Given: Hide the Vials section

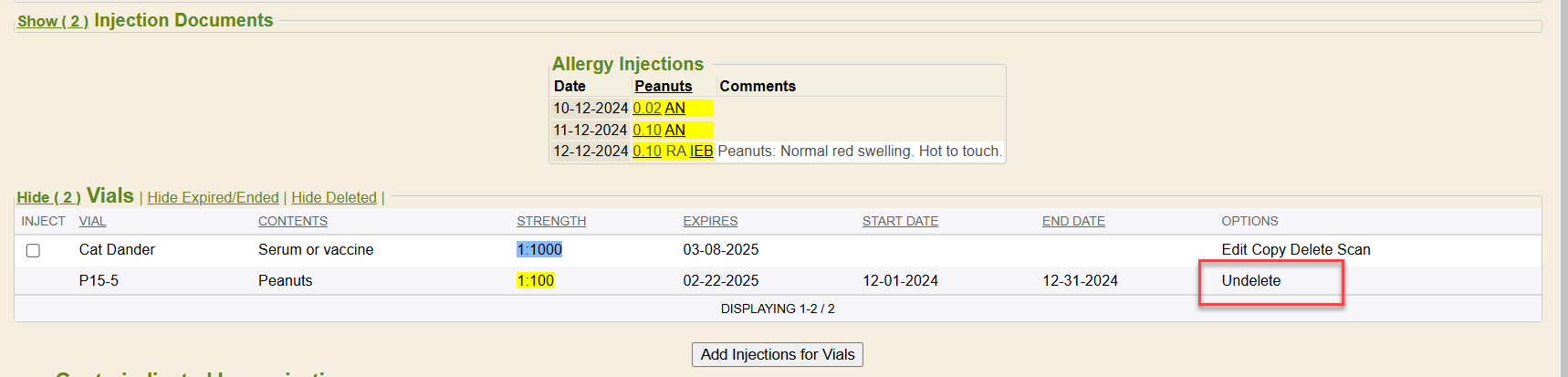Looking at the screenshot, I should 48,197.
